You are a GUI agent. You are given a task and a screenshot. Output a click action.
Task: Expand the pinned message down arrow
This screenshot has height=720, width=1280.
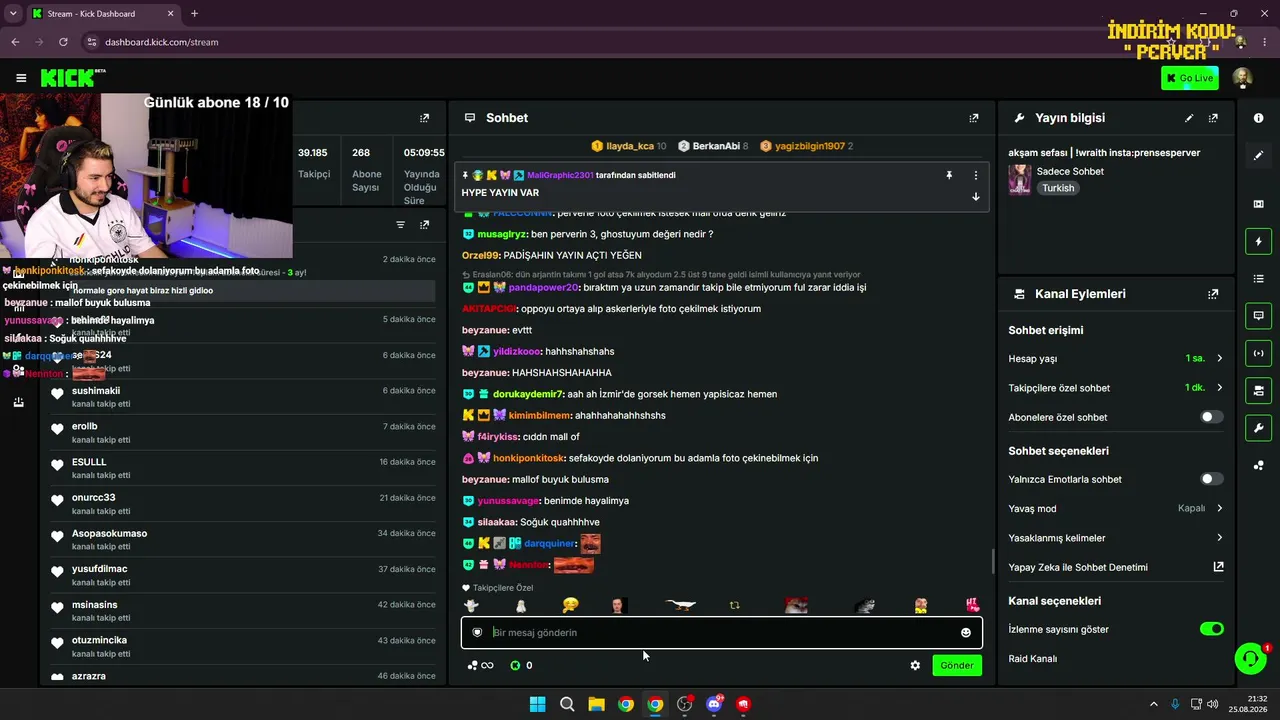click(x=976, y=196)
